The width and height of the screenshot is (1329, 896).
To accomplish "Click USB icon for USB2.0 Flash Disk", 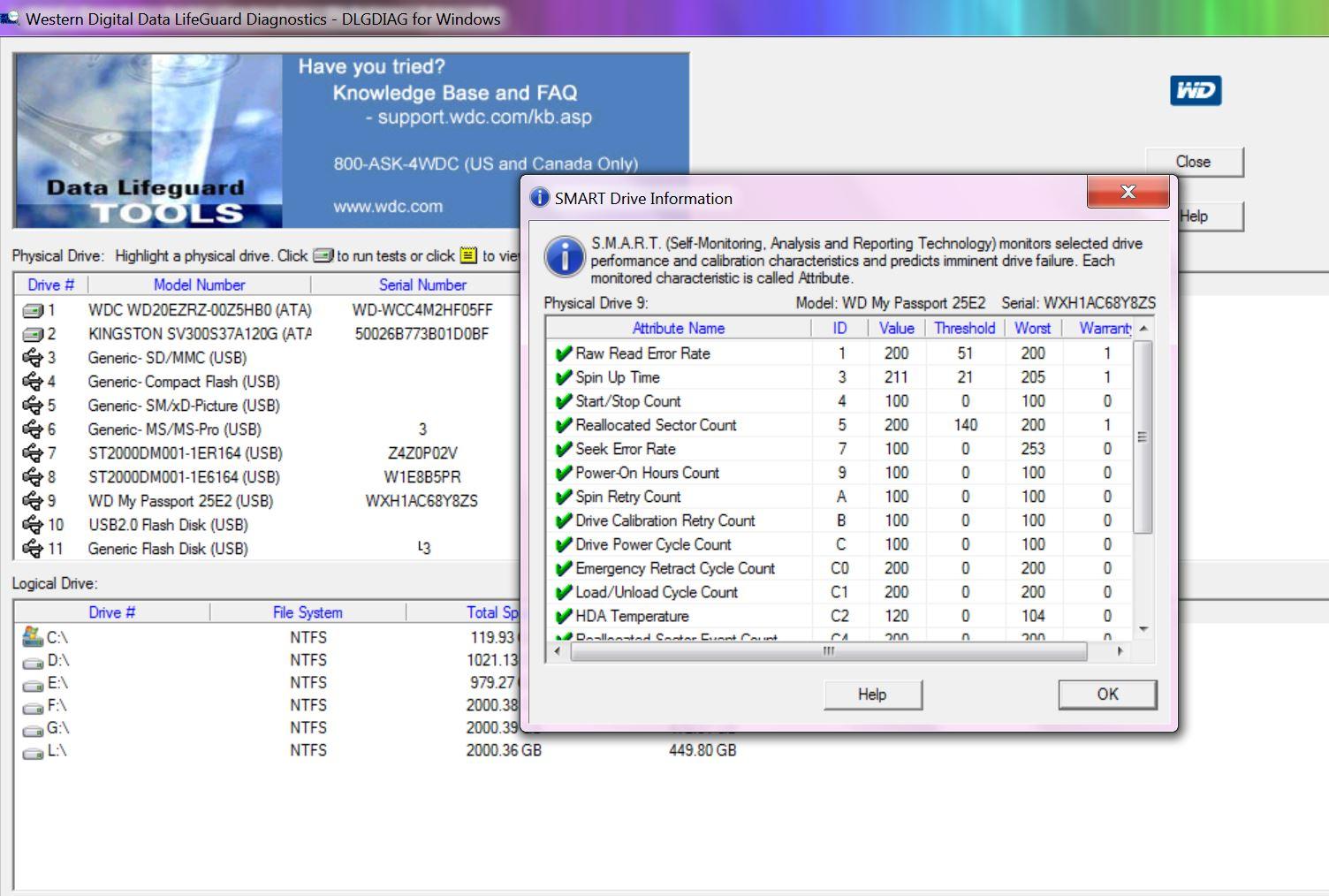I will click(33, 525).
